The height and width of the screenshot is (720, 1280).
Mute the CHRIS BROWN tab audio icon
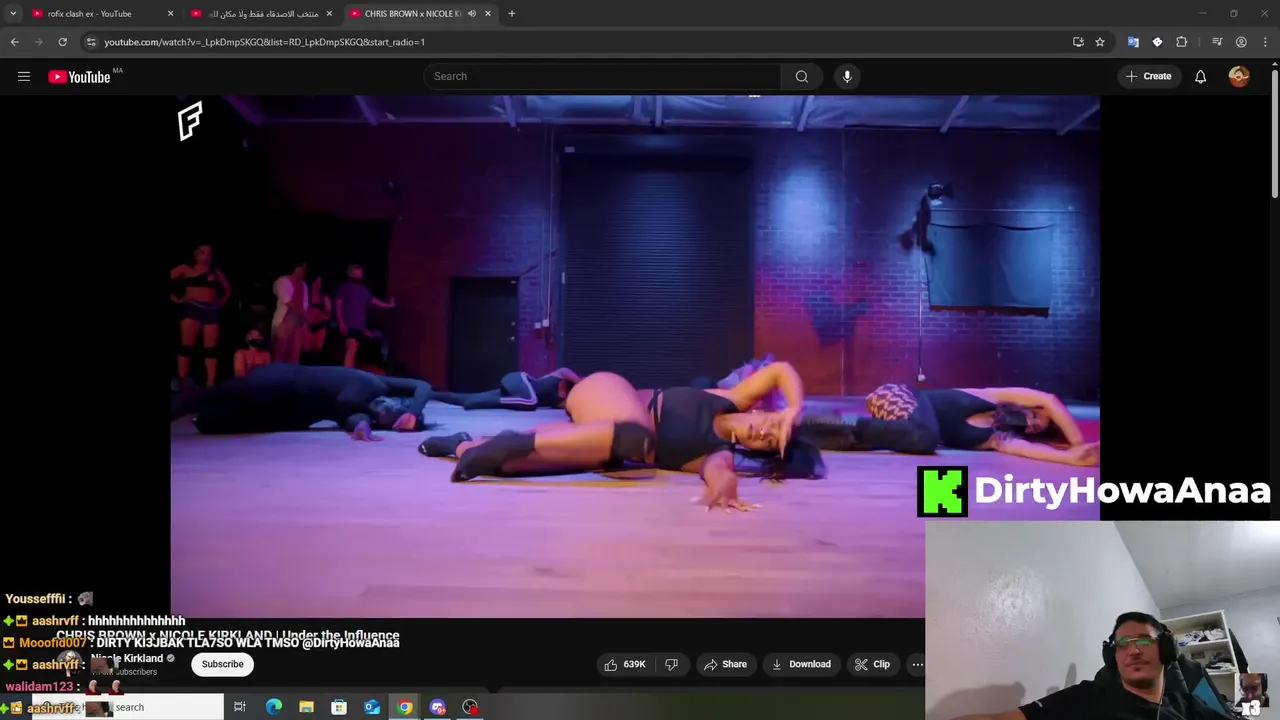tap(472, 14)
